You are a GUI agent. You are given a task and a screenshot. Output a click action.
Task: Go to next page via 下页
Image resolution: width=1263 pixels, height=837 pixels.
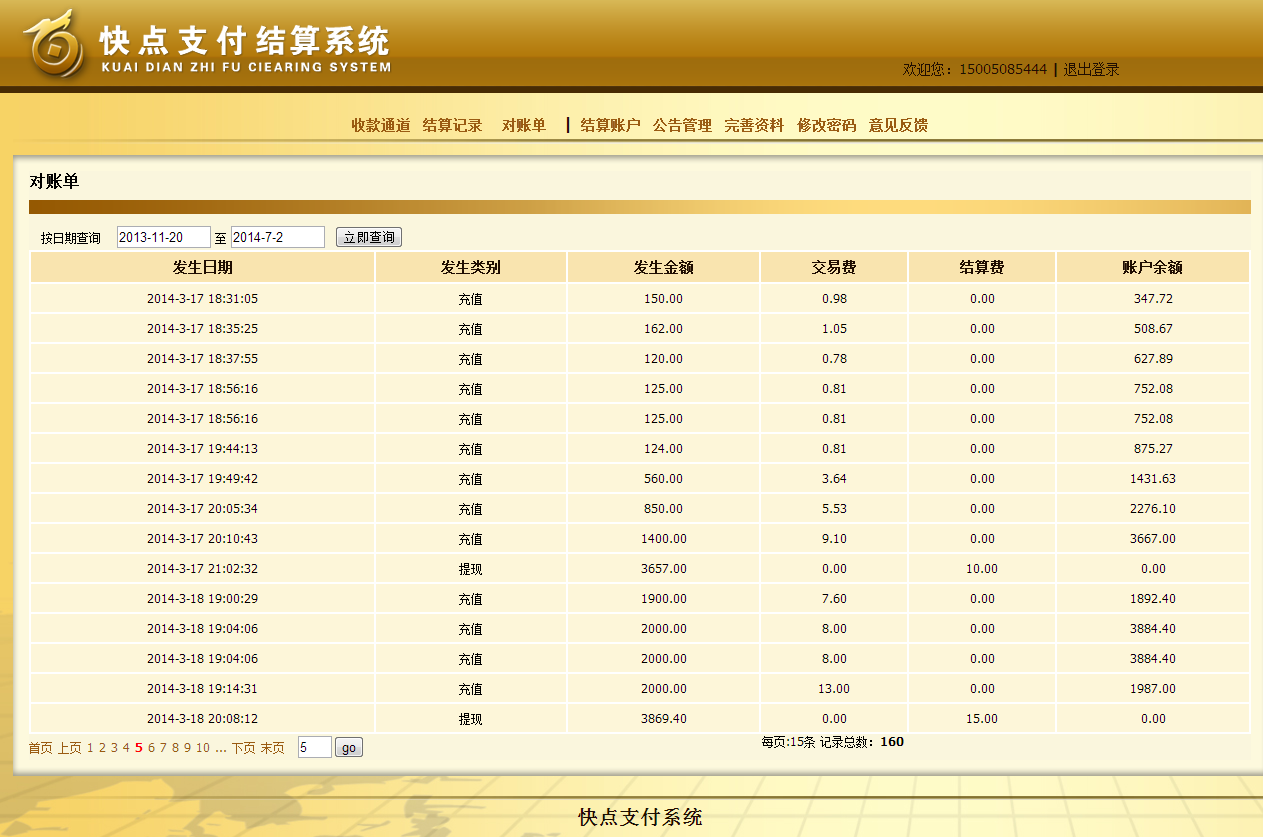pyautogui.click(x=243, y=748)
